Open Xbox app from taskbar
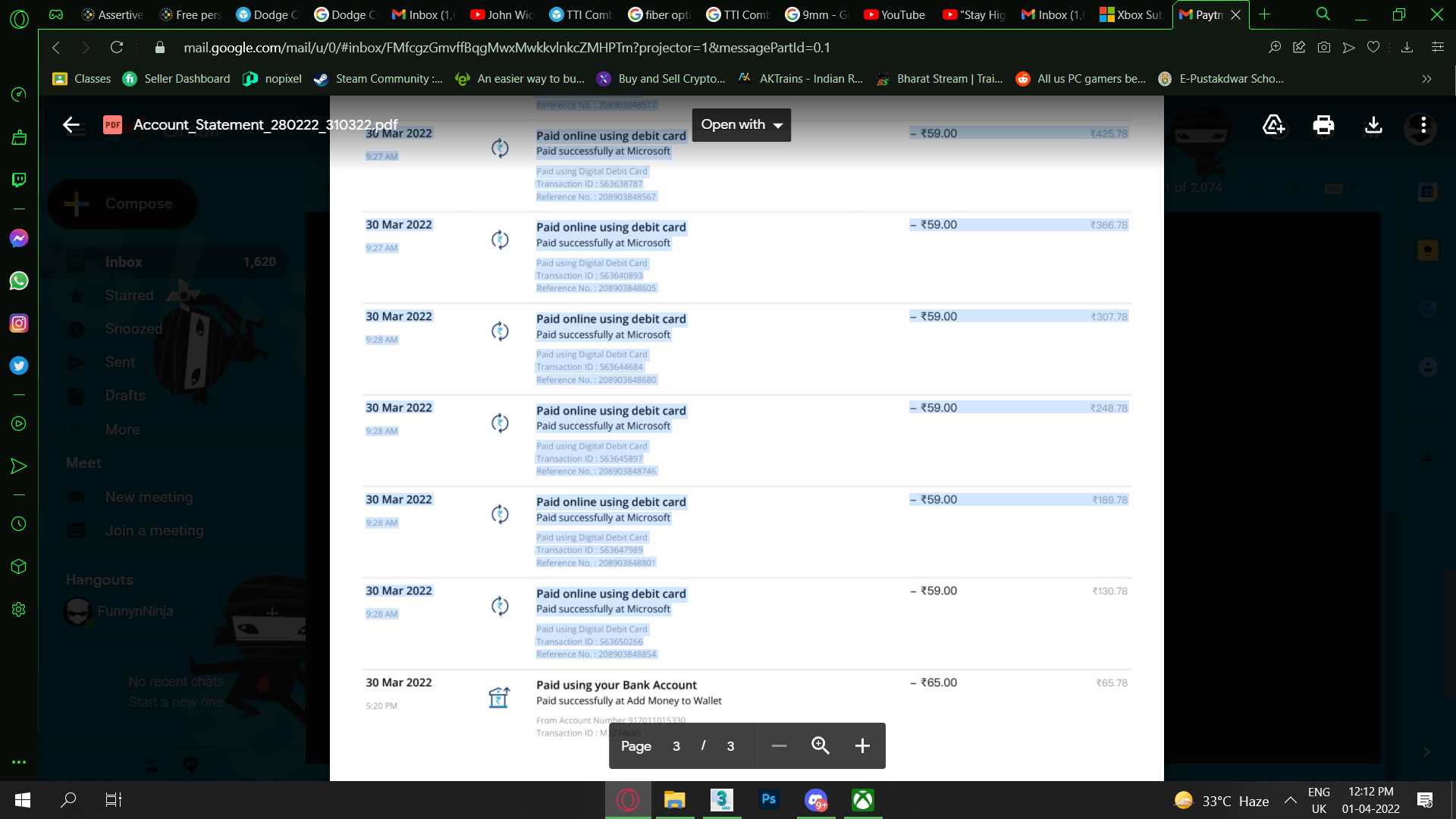Viewport: 1456px width, 819px height. coord(863,800)
